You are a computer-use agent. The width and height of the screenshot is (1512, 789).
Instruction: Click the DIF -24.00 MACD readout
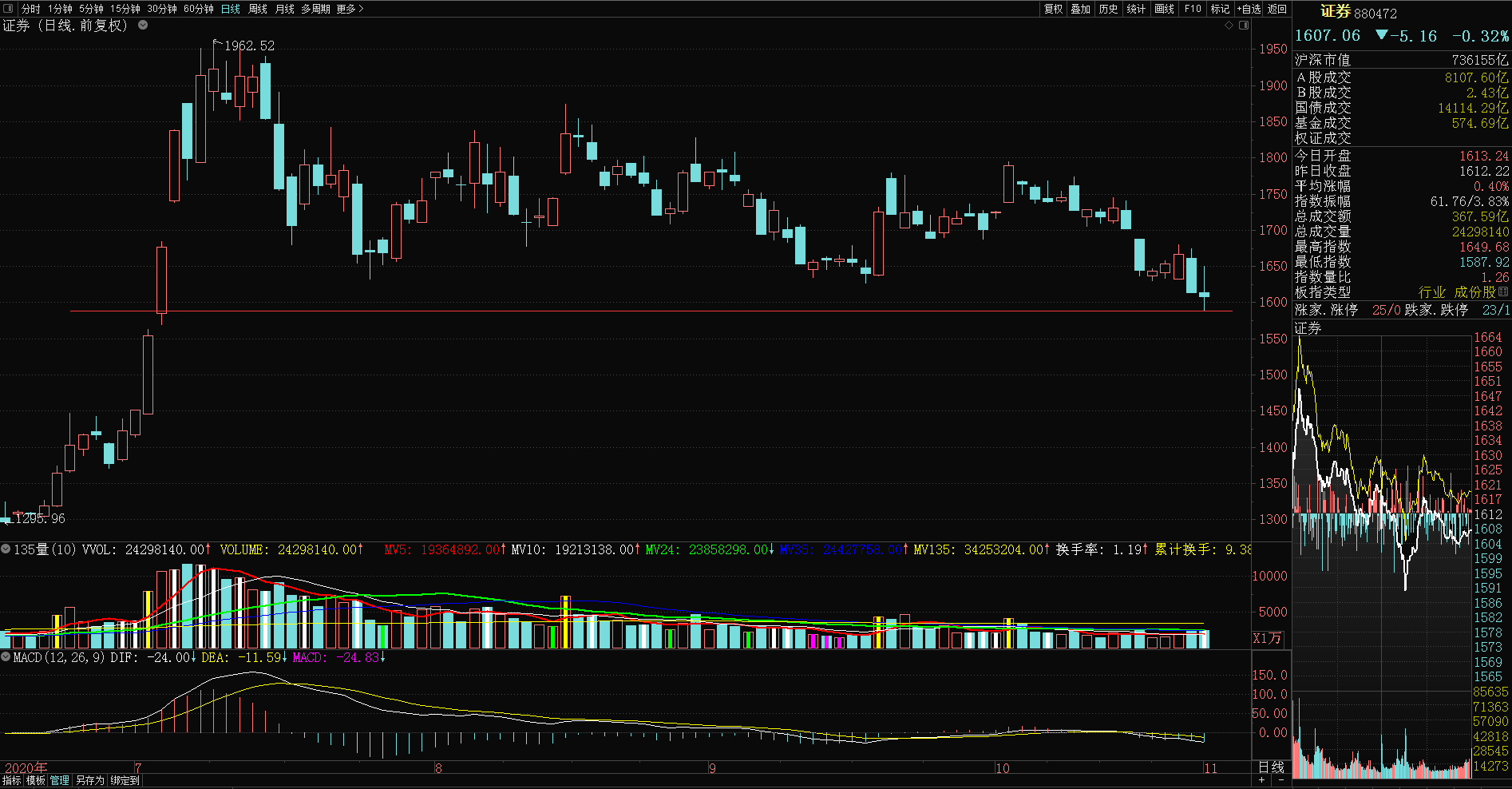(152, 657)
